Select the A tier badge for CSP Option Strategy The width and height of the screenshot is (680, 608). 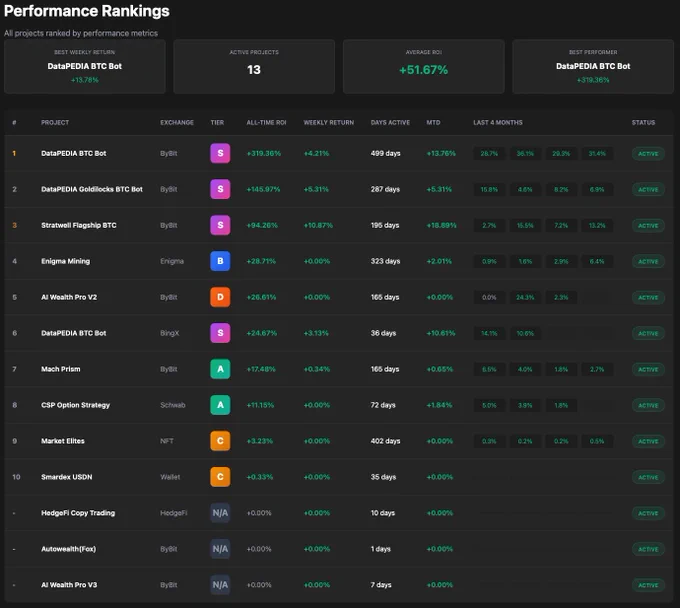pyautogui.click(x=220, y=405)
